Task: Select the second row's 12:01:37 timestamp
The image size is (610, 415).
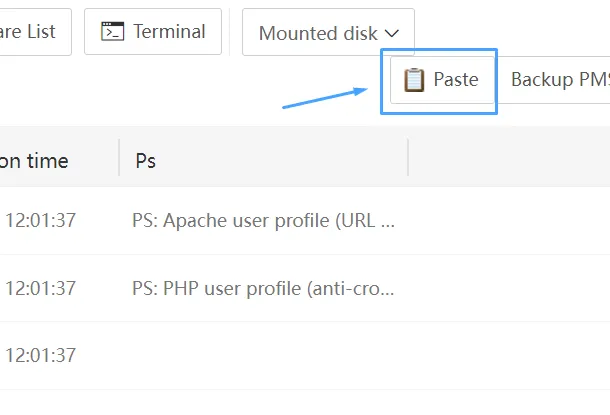Action: tap(40, 288)
